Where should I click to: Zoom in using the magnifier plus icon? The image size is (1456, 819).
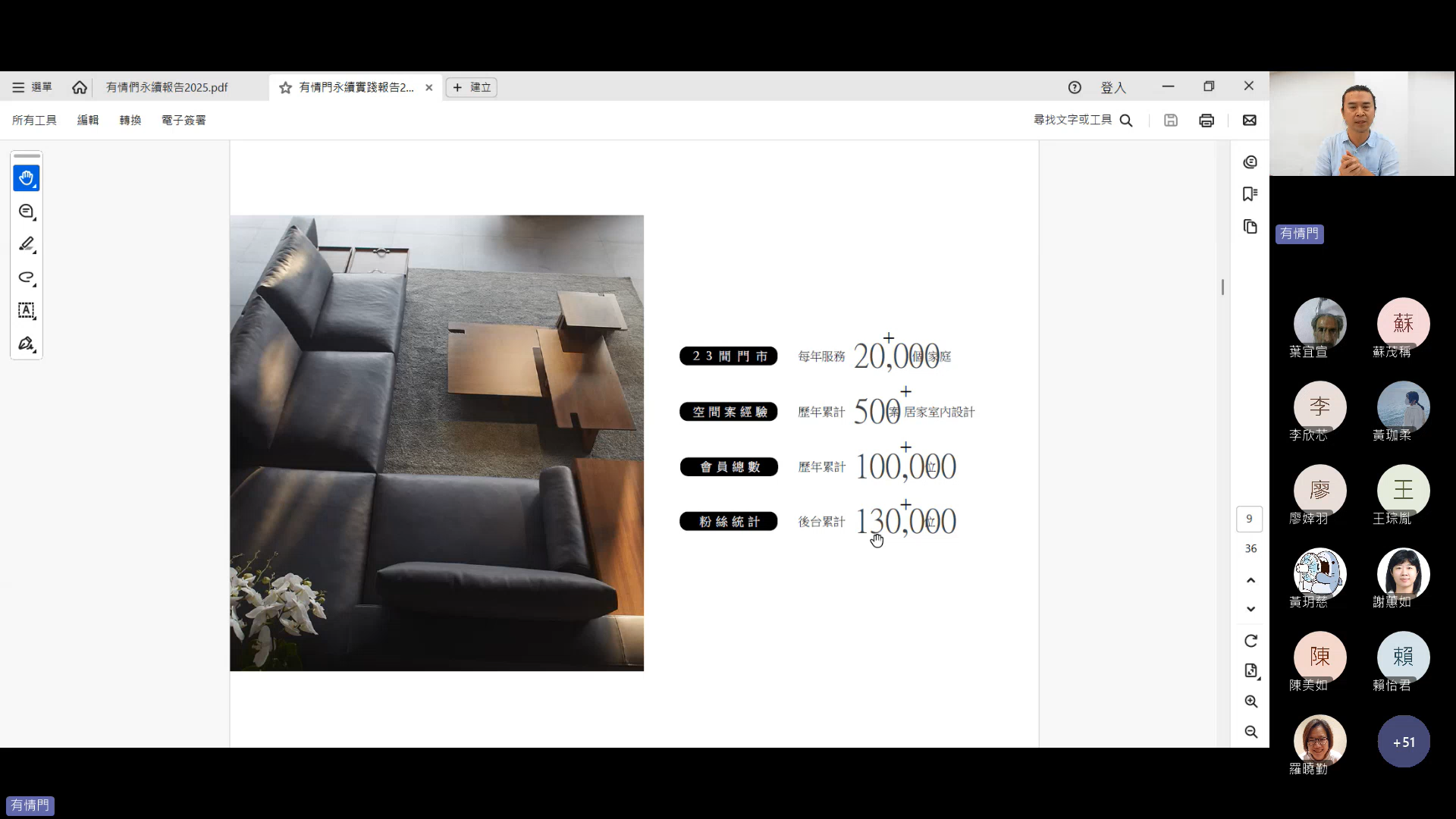click(x=1250, y=701)
